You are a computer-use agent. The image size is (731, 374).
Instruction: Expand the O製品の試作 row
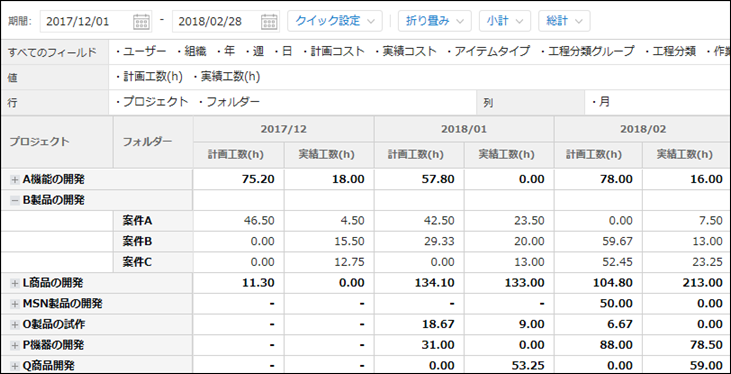(15, 325)
